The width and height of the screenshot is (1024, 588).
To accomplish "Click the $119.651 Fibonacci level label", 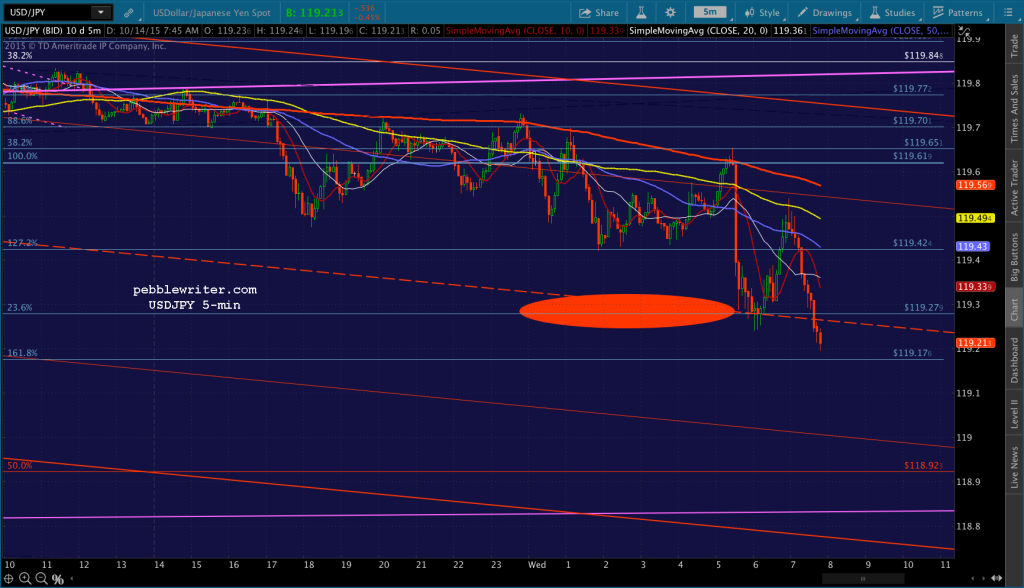I will (923, 142).
